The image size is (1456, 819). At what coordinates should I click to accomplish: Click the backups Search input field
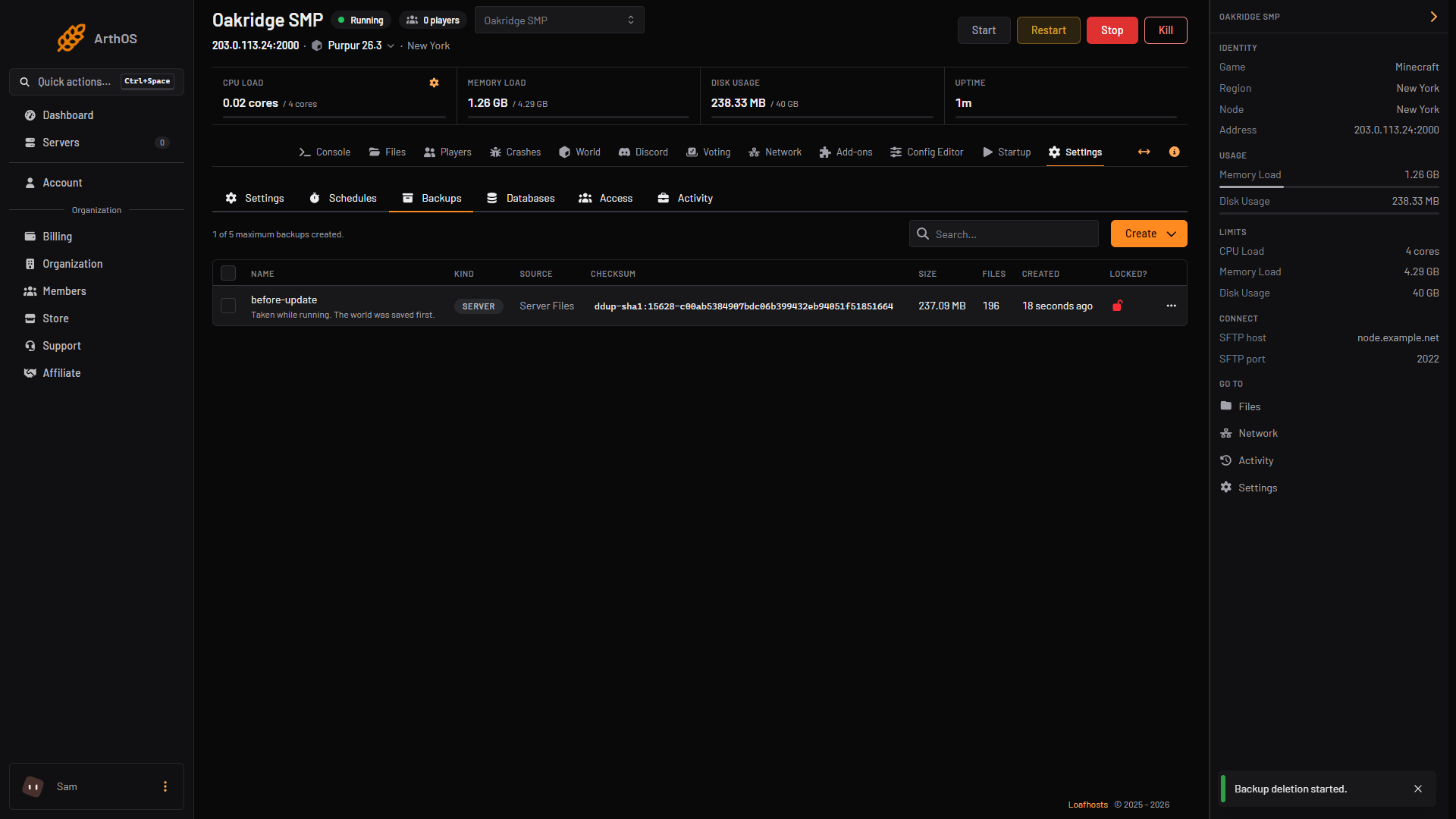pos(1003,234)
